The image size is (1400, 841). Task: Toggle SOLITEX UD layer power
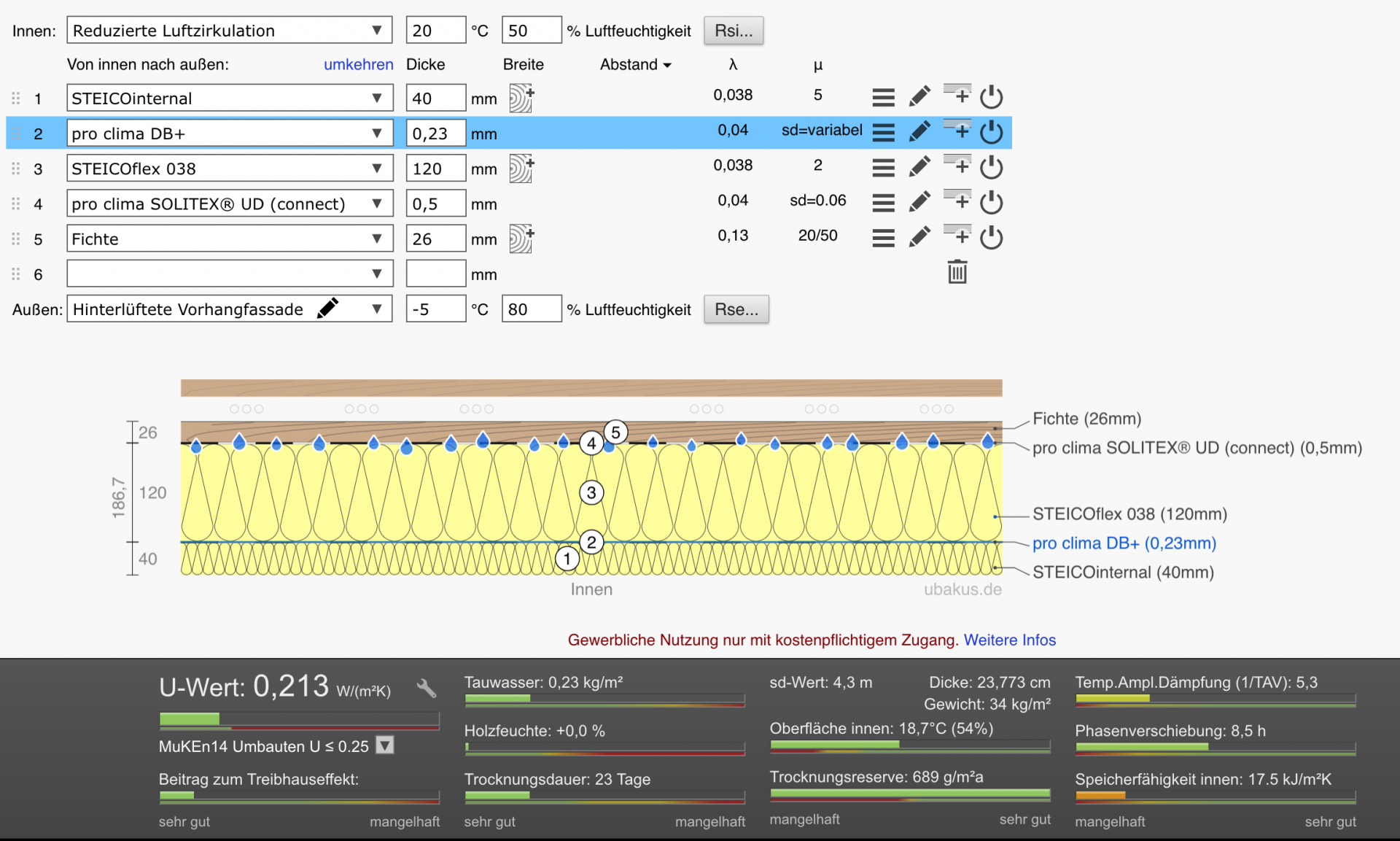tap(991, 201)
